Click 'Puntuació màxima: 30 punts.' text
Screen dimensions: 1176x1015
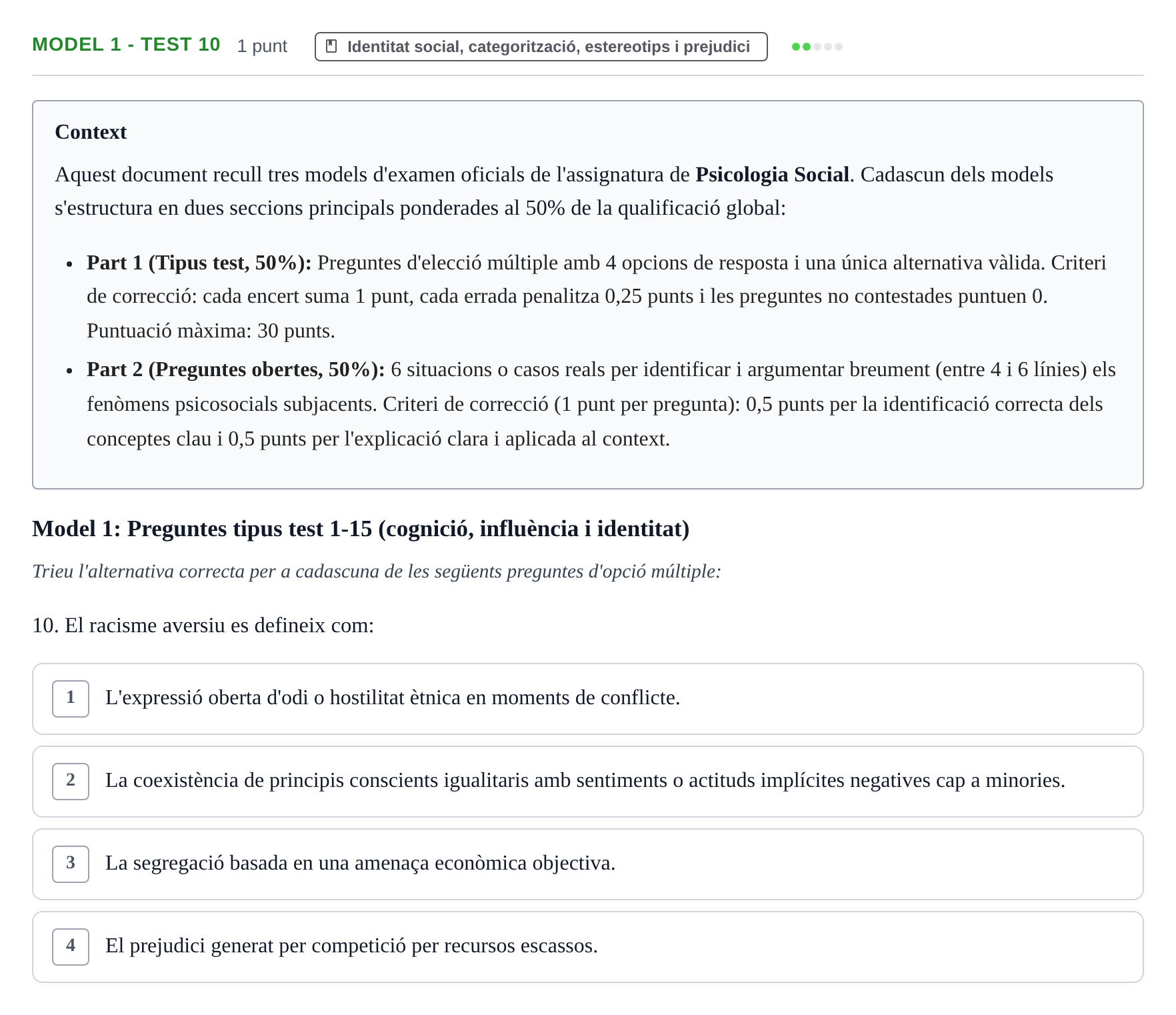pos(211,331)
